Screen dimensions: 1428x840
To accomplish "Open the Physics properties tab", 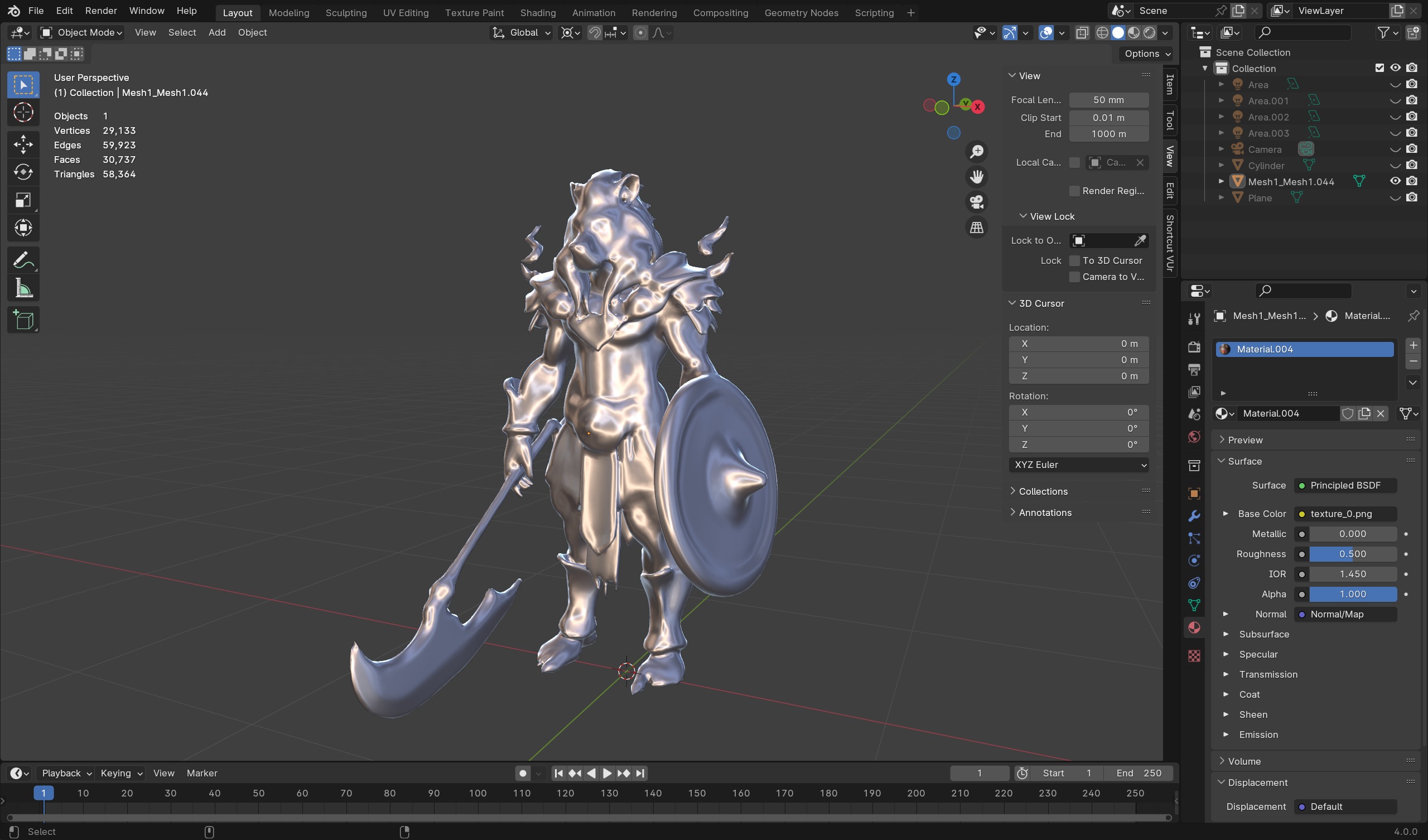I will [x=1194, y=561].
